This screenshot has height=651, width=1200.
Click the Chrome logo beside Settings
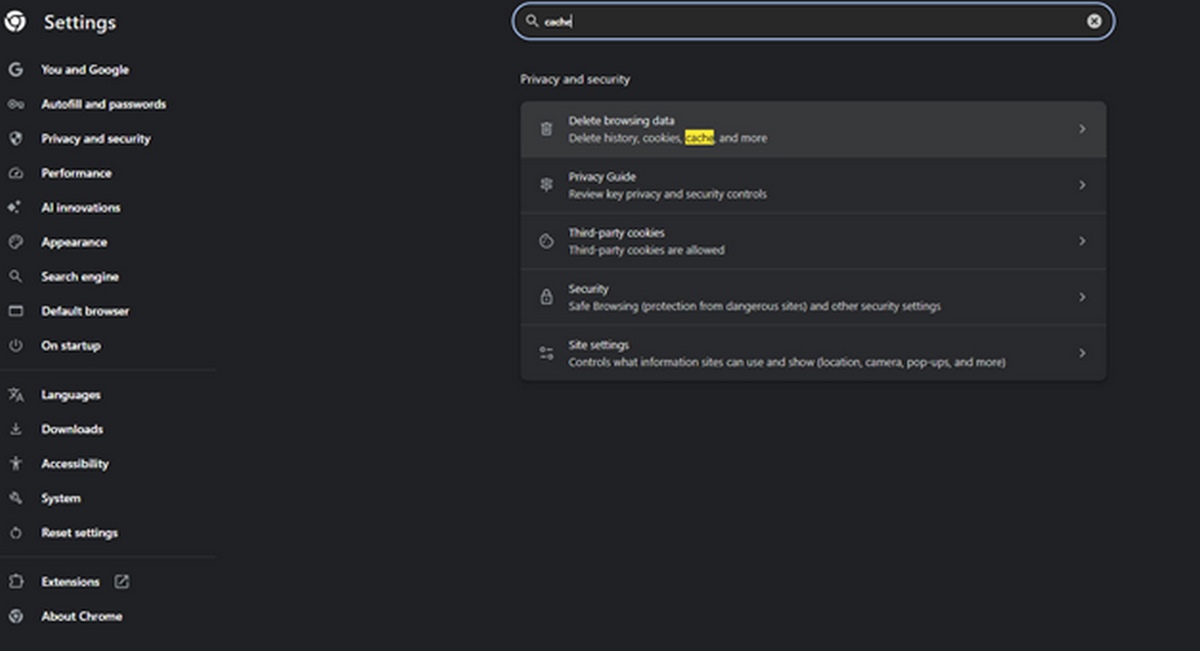tap(15, 21)
